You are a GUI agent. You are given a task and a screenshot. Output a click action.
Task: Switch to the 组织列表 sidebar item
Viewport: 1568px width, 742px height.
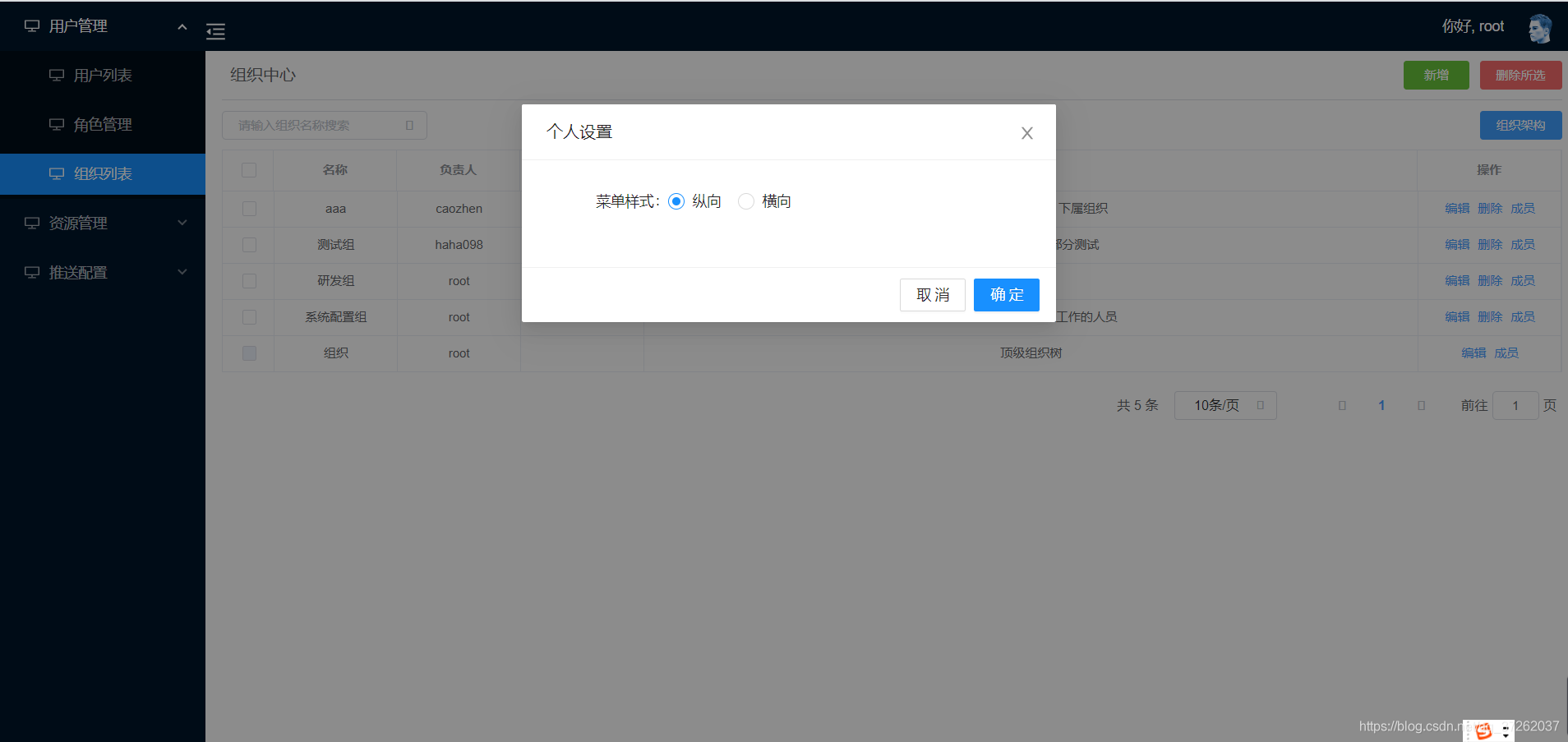coord(102,173)
